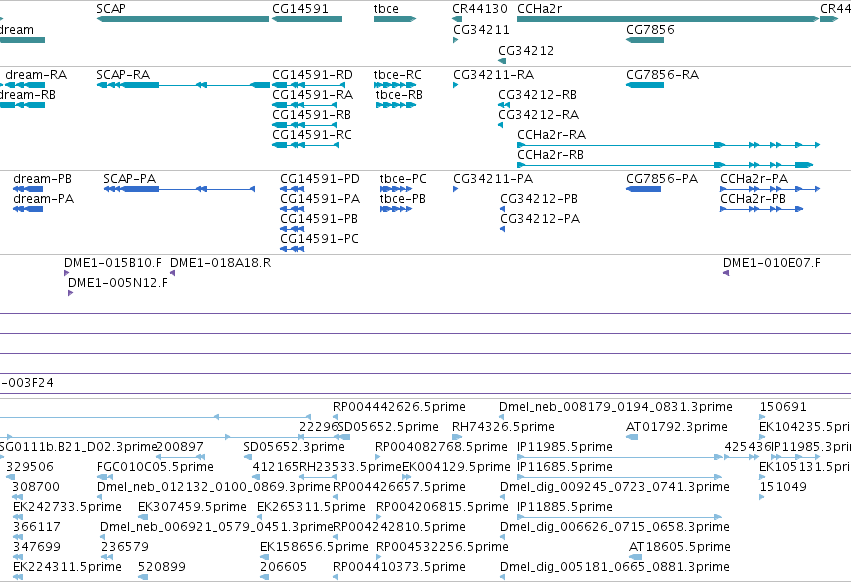Click the CCHa2r gene span
This screenshot has height=582, width=851.
pos(668,19)
